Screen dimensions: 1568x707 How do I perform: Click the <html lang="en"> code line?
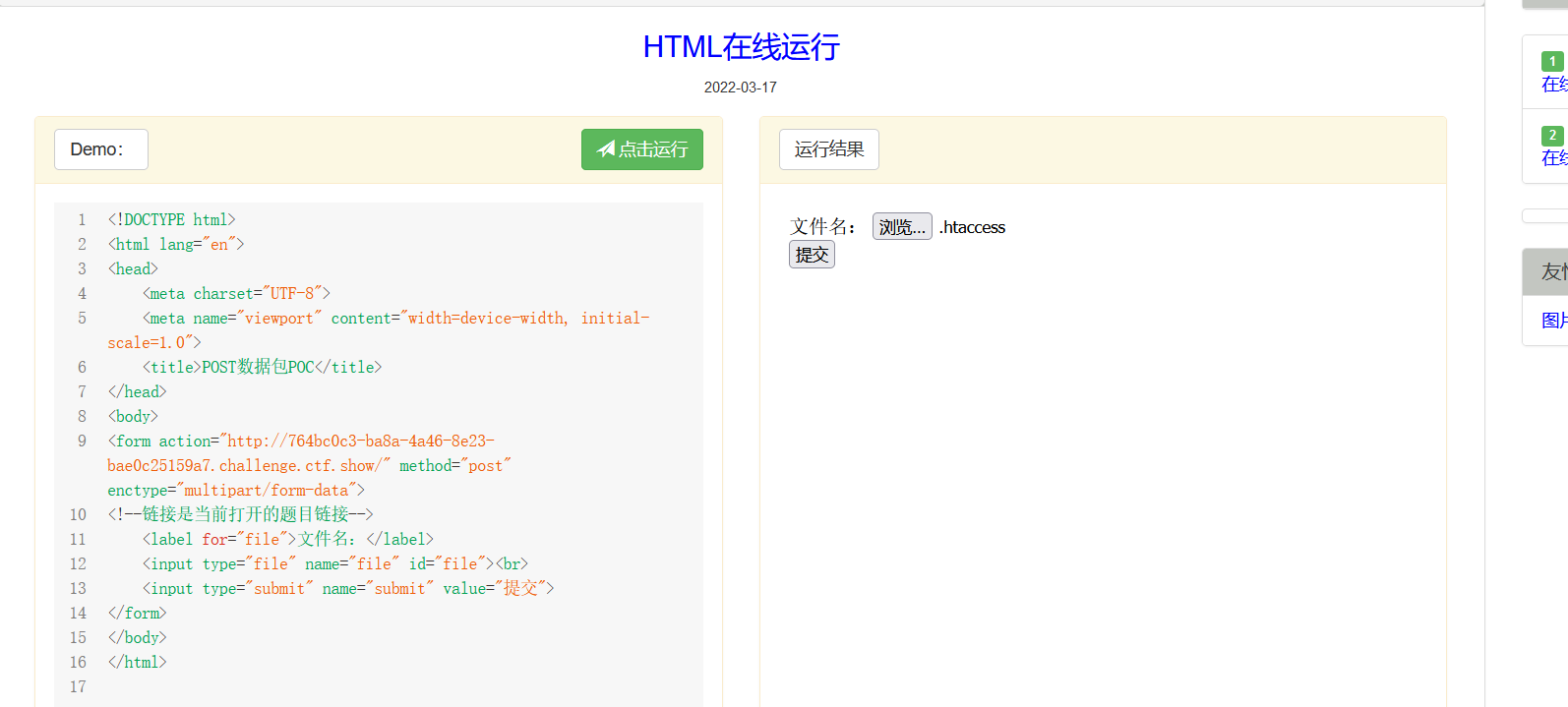click(176, 244)
